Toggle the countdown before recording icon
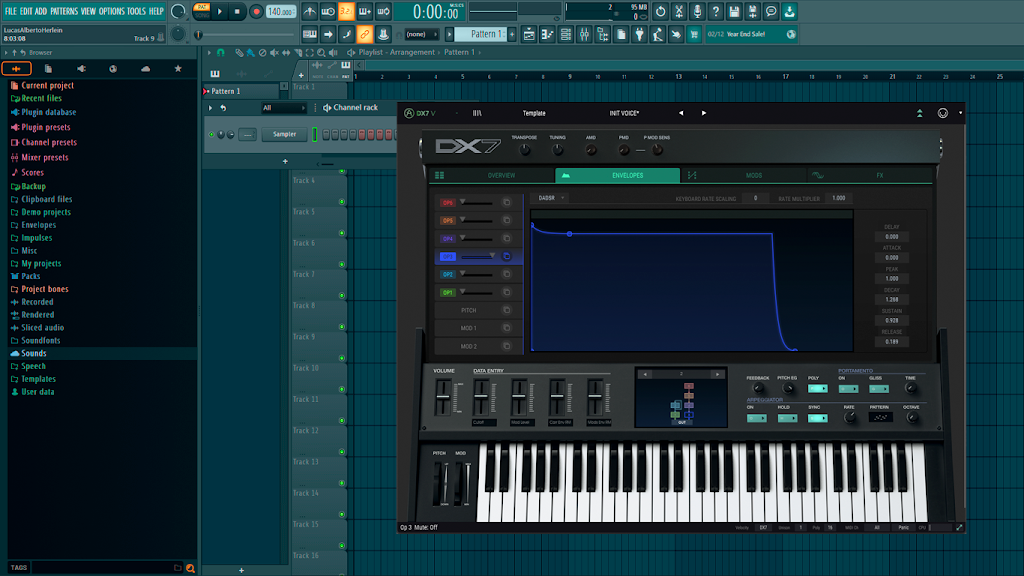Image resolution: width=1024 pixels, height=576 pixels. 346,11
